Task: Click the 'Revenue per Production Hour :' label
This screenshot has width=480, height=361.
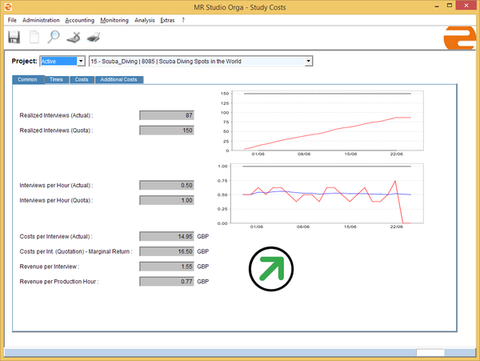Action: (59, 281)
